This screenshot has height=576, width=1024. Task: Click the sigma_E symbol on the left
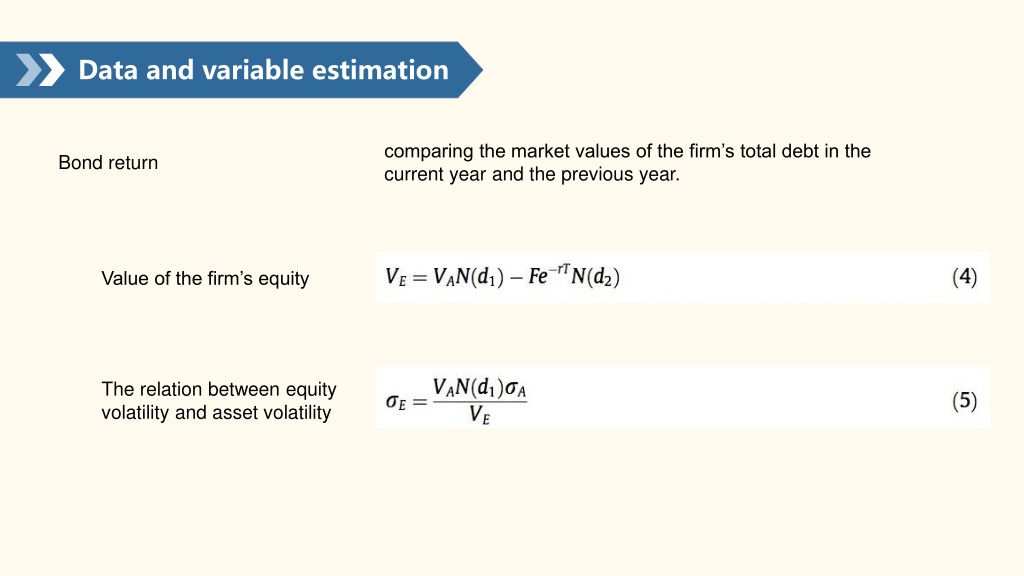coord(396,402)
